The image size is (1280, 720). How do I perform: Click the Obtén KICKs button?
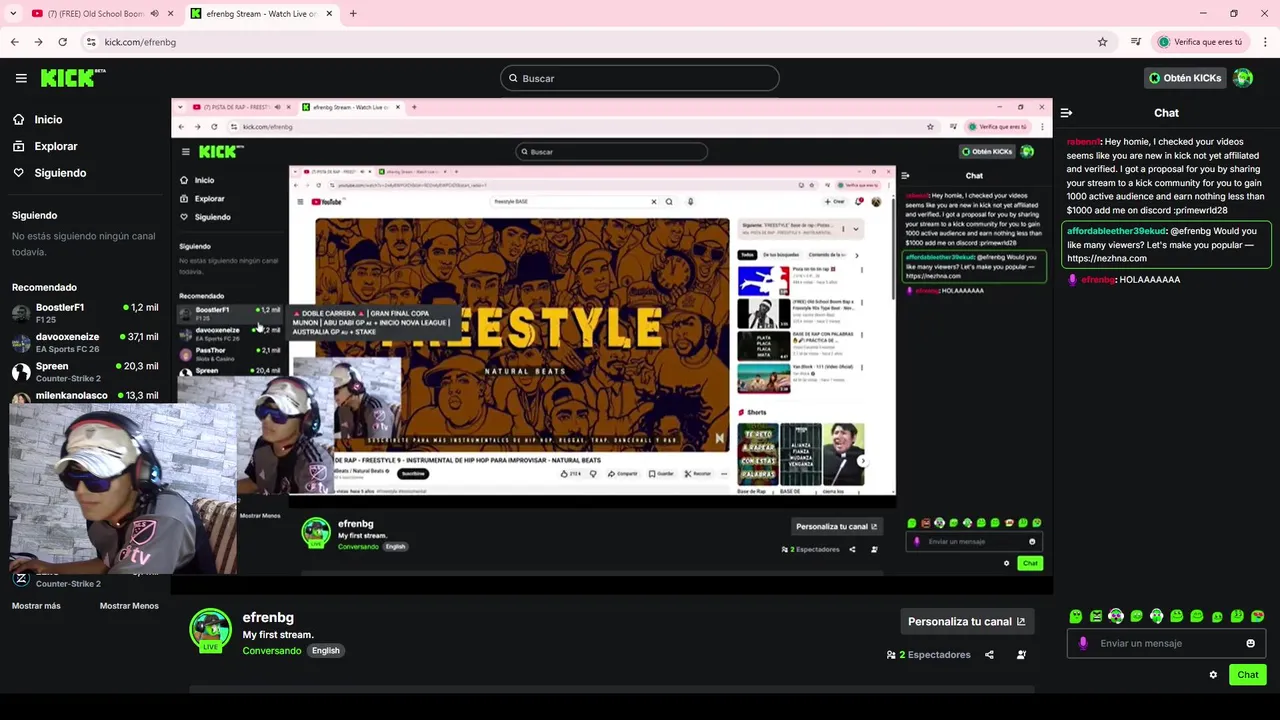click(1185, 78)
